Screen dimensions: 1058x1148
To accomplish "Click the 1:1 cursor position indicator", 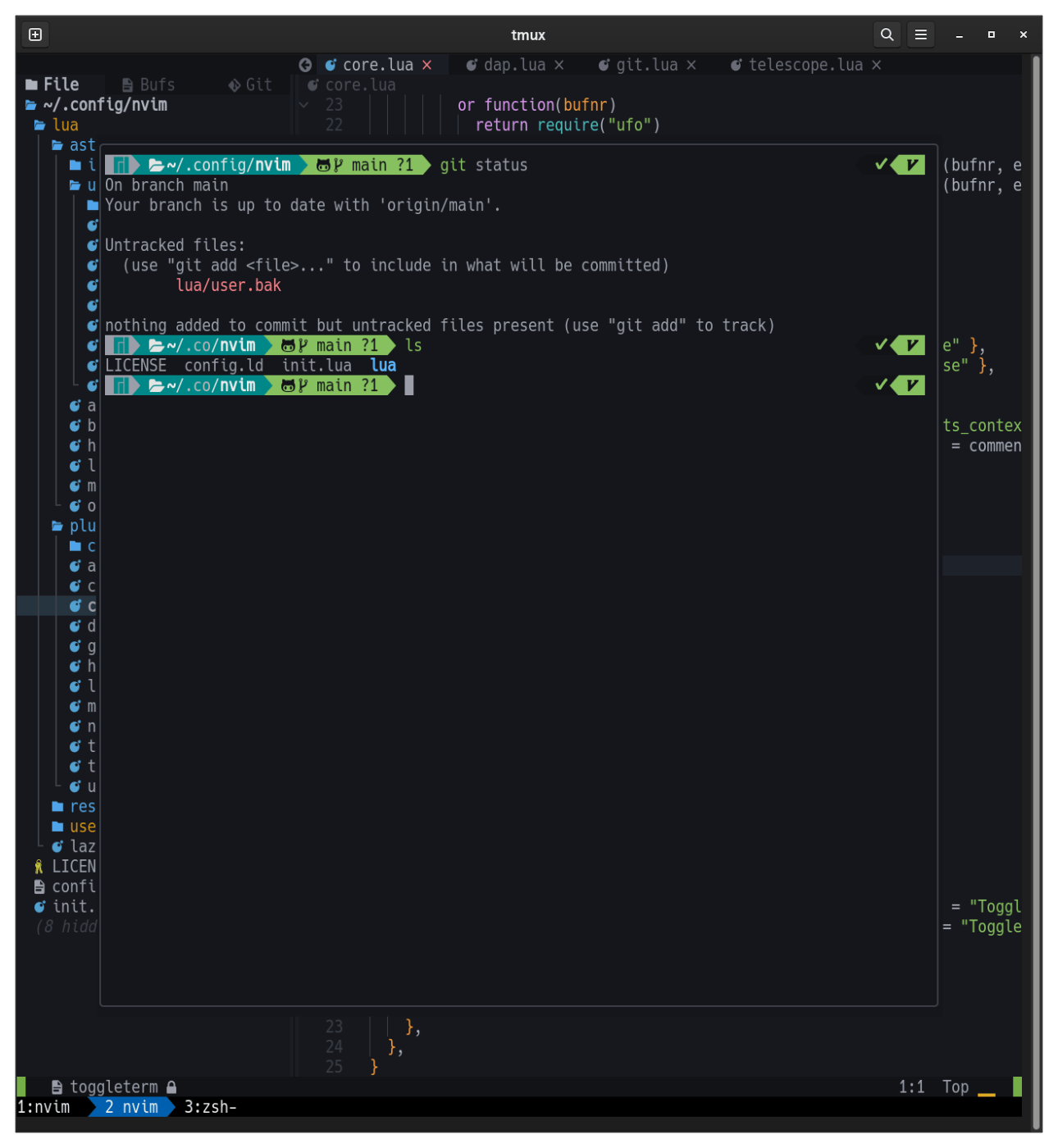I will (x=911, y=1087).
